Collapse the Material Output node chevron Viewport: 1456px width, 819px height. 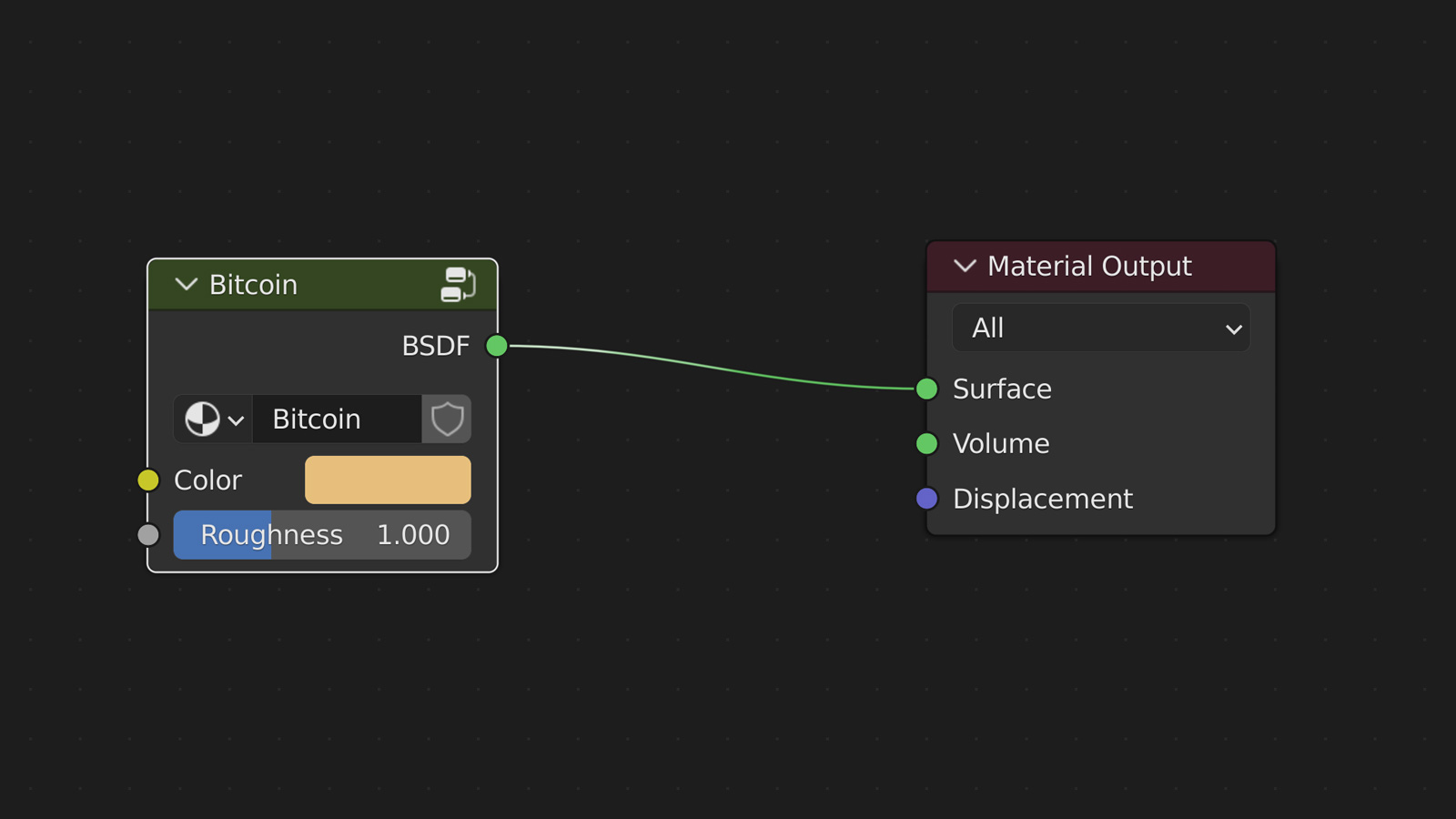click(965, 266)
